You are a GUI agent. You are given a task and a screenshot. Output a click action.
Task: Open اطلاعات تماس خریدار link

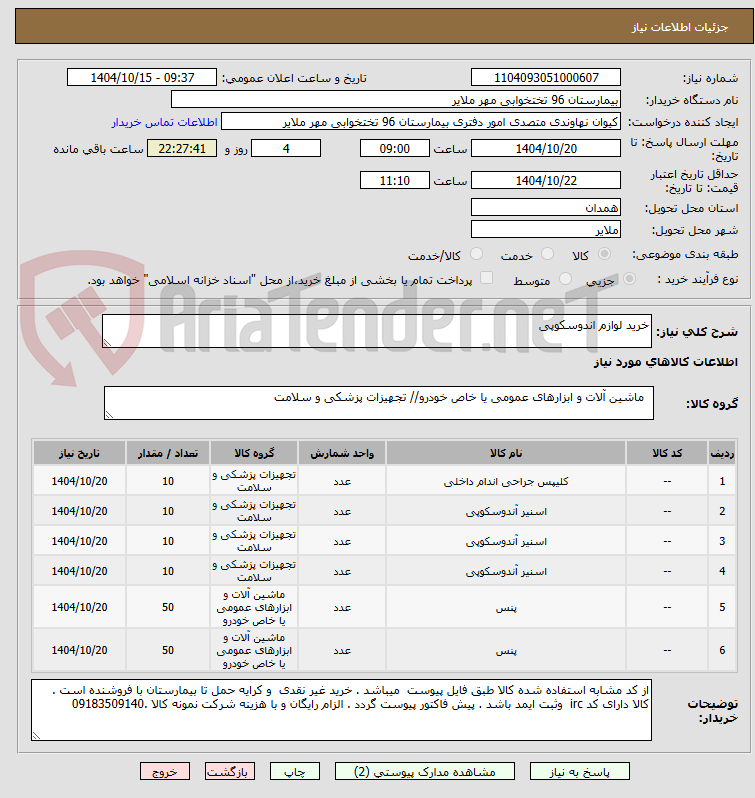coord(164,122)
